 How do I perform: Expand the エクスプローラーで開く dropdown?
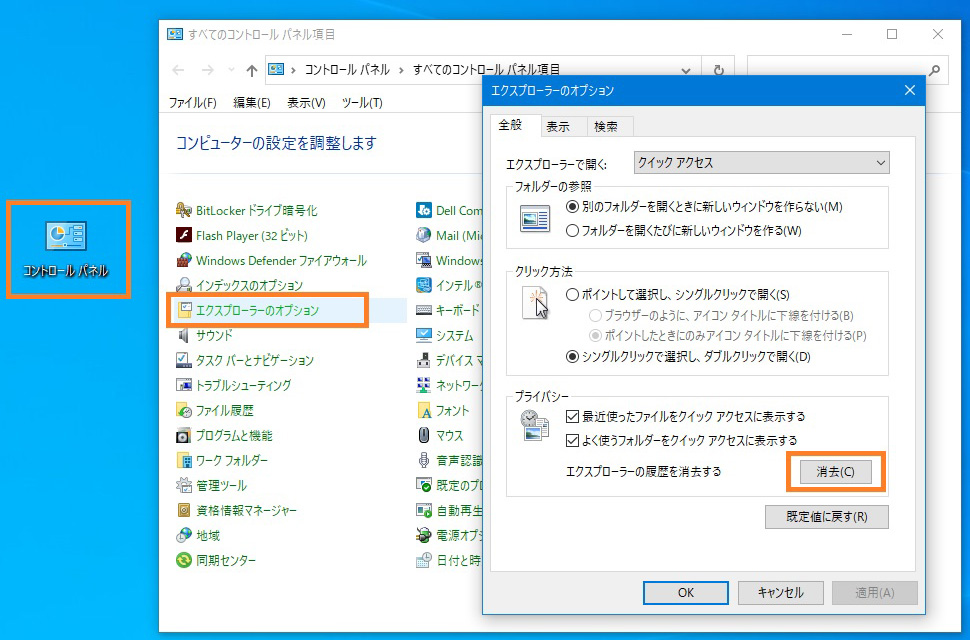[880, 163]
